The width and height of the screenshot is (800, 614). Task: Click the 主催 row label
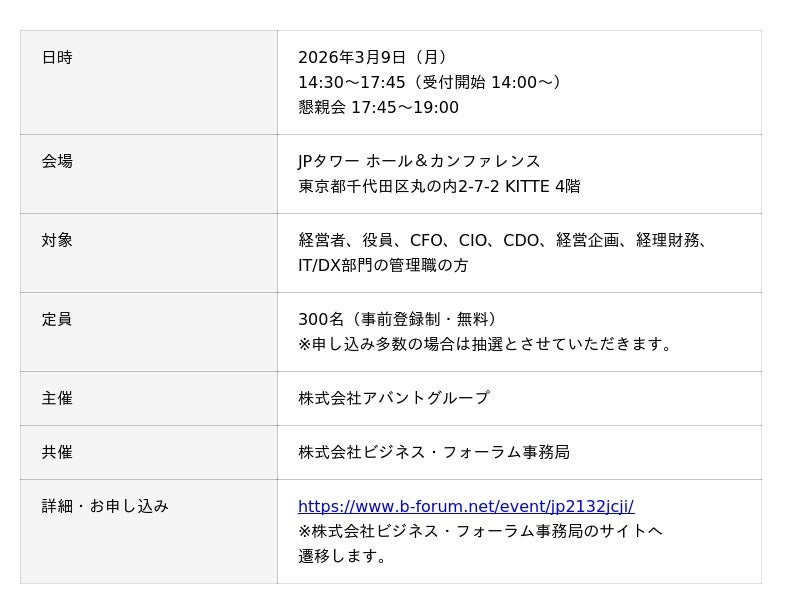(x=57, y=398)
